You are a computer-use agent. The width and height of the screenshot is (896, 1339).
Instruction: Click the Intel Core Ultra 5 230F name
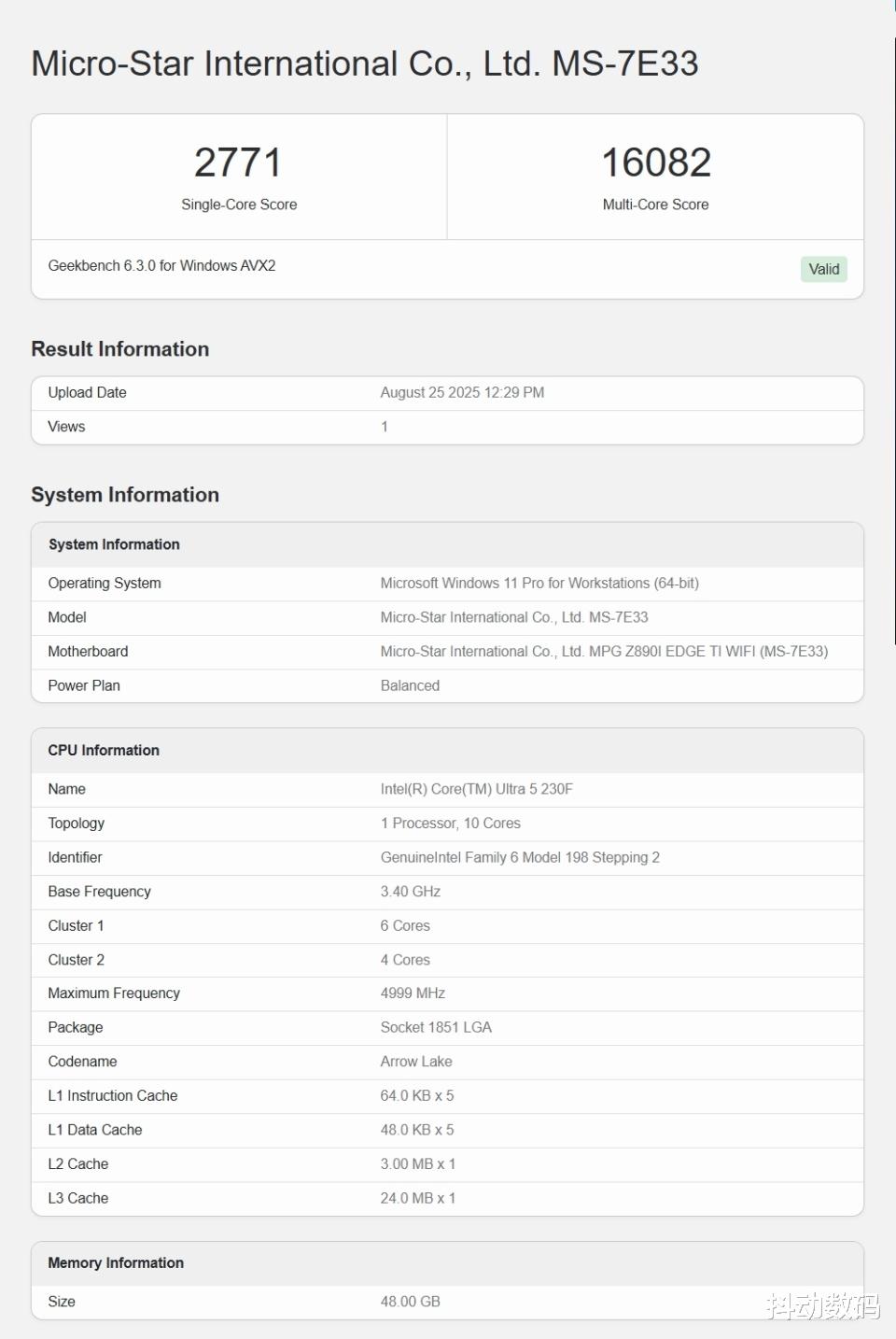[x=476, y=789]
